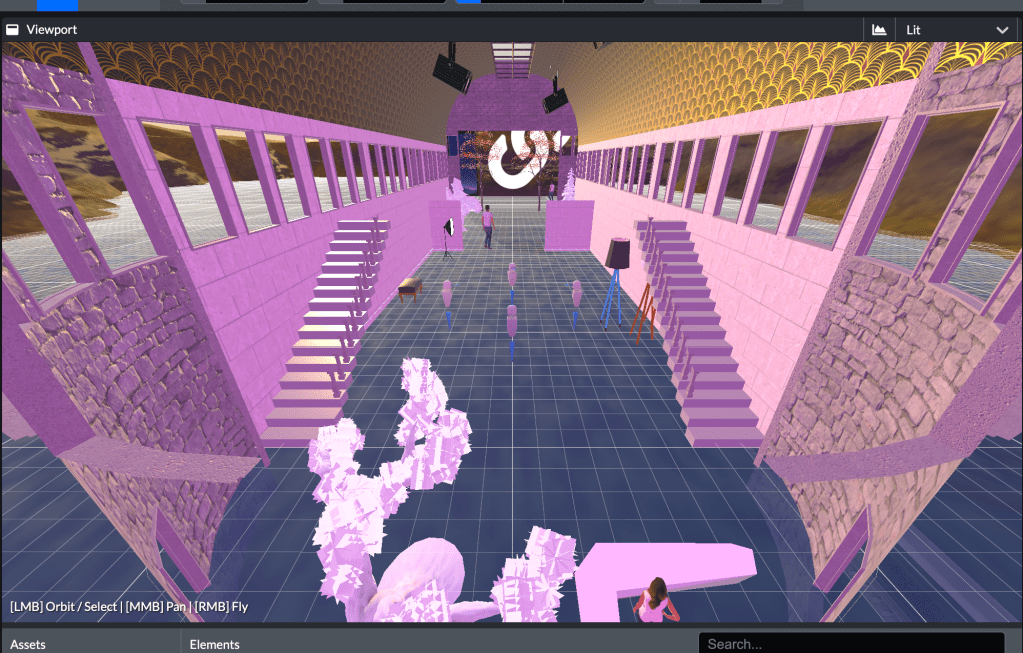Select the right pink staircase
This screenshot has width=1023, height=653.
click(700, 330)
